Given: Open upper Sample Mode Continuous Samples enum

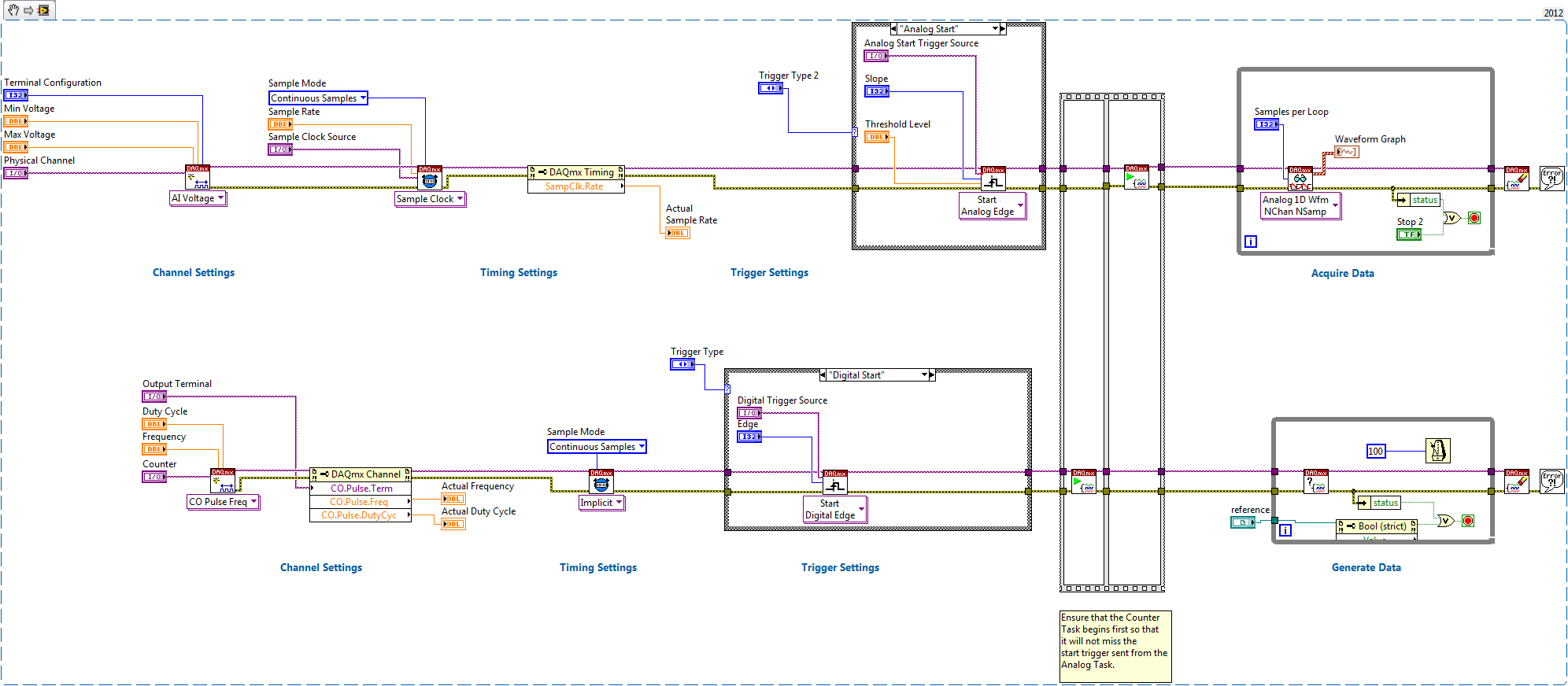Looking at the screenshot, I should tap(318, 98).
